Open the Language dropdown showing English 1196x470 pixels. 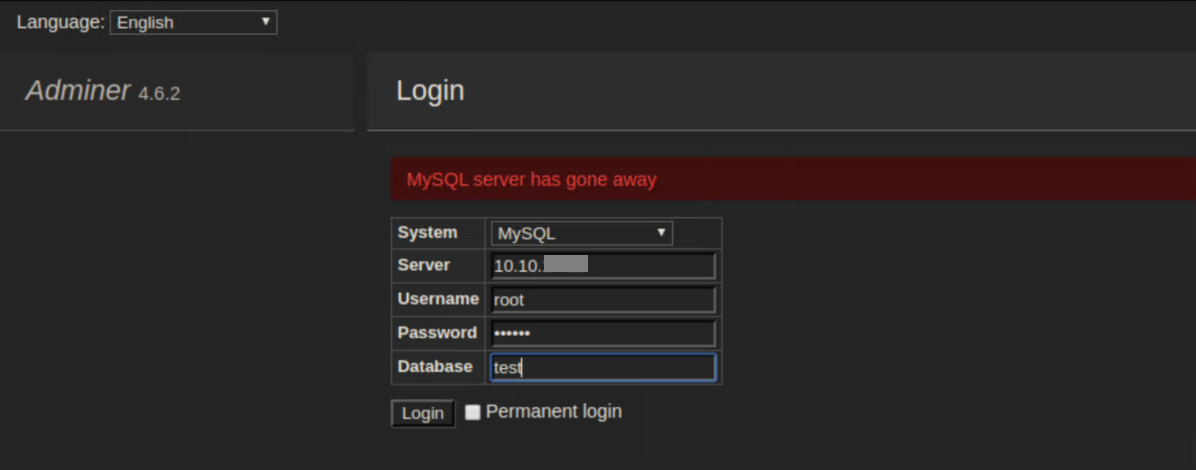click(192, 22)
